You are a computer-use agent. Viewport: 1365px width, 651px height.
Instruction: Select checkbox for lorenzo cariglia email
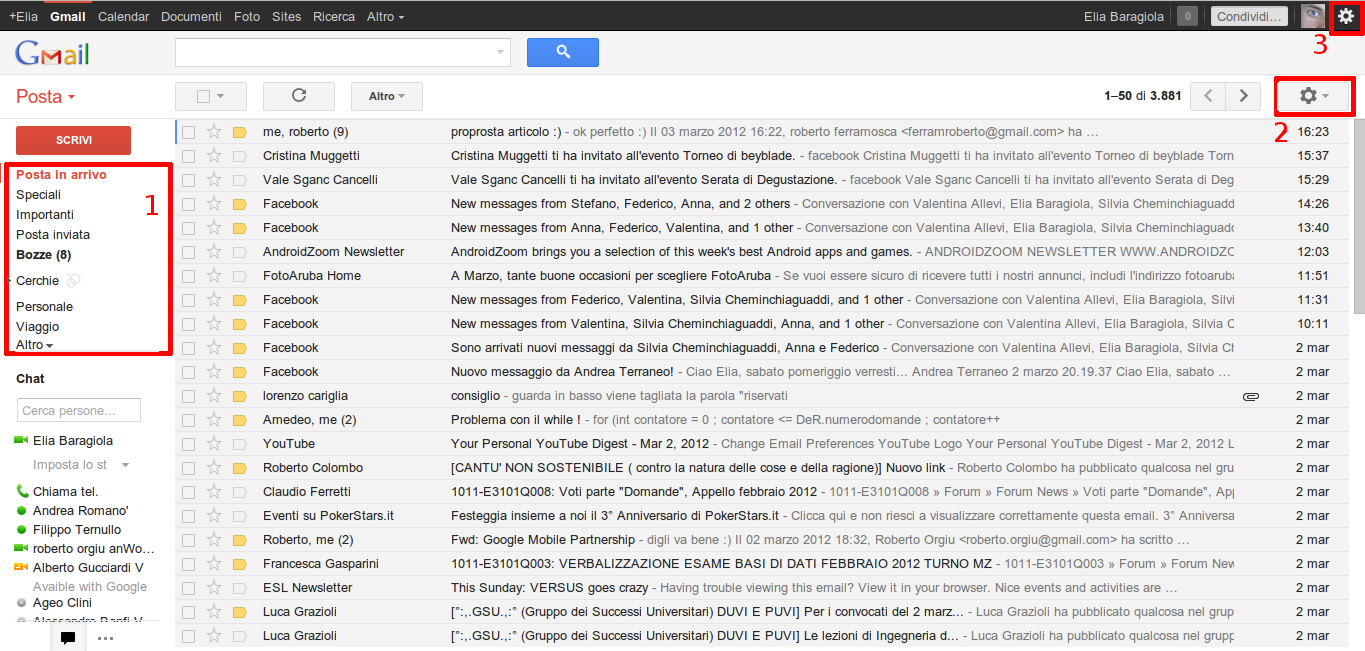(188, 396)
